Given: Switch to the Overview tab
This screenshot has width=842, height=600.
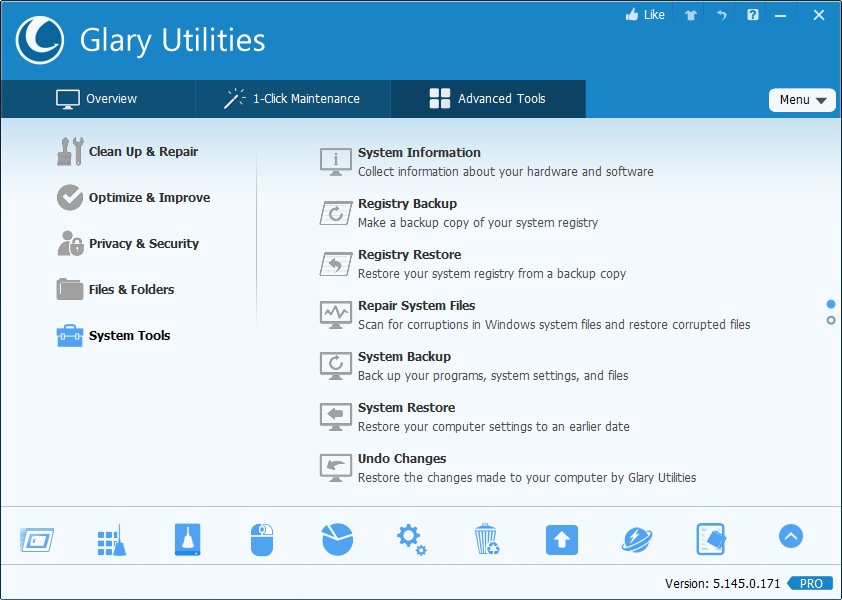Looking at the screenshot, I should coord(97,99).
